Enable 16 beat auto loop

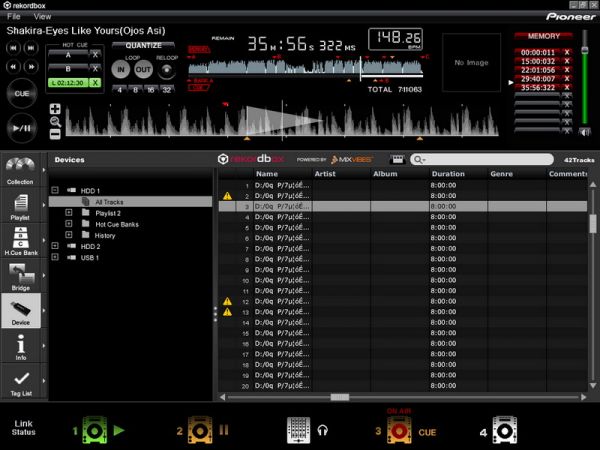point(151,90)
